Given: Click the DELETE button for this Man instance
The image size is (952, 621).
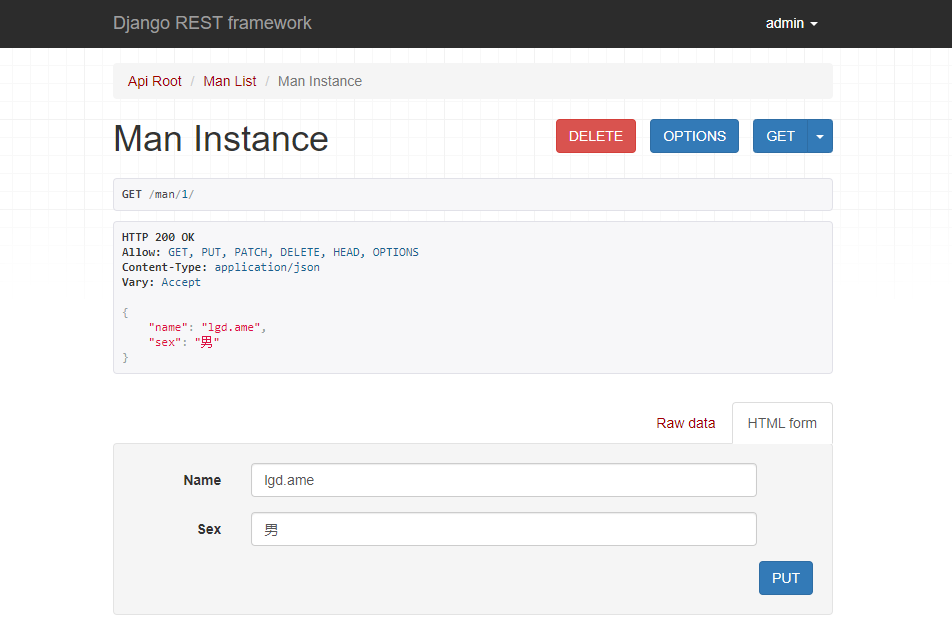Looking at the screenshot, I should coord(595,135).
